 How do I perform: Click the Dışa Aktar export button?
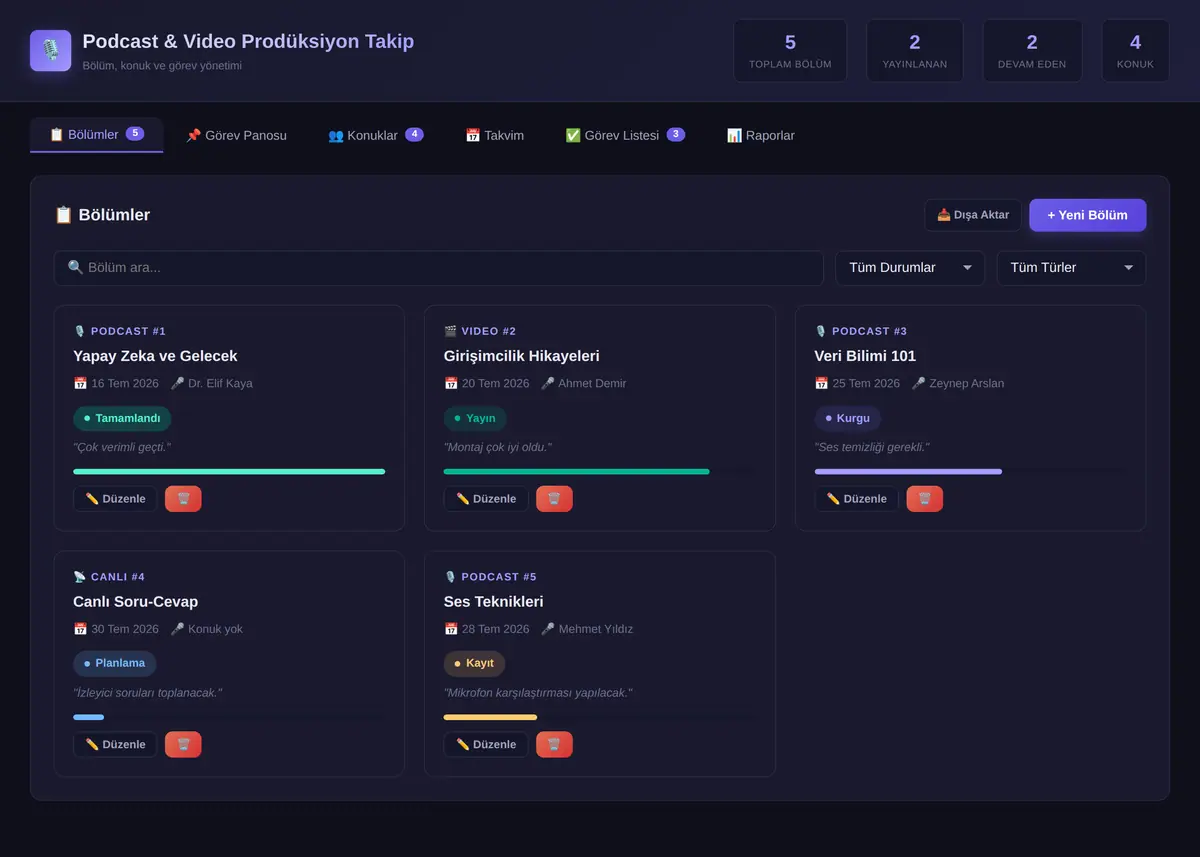973,215
